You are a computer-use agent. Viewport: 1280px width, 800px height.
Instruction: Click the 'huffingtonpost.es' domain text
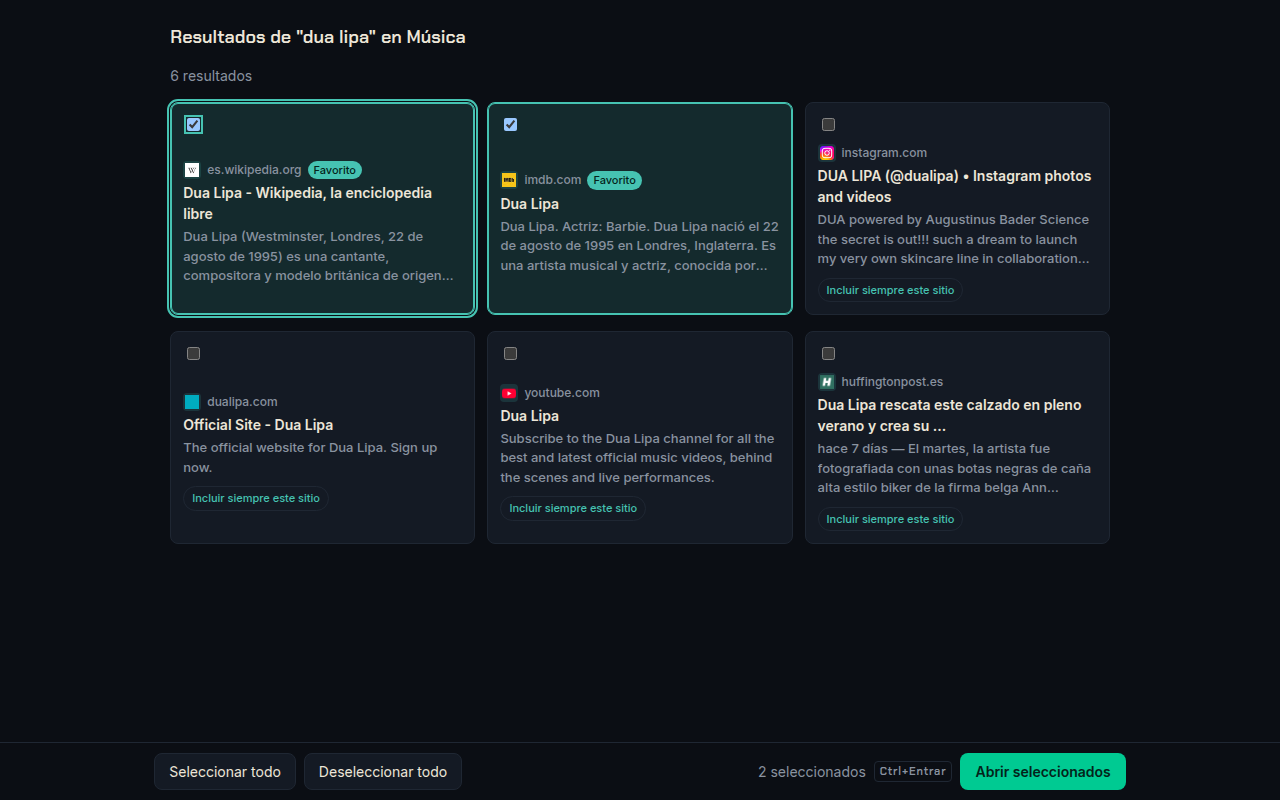pos(892,382)
